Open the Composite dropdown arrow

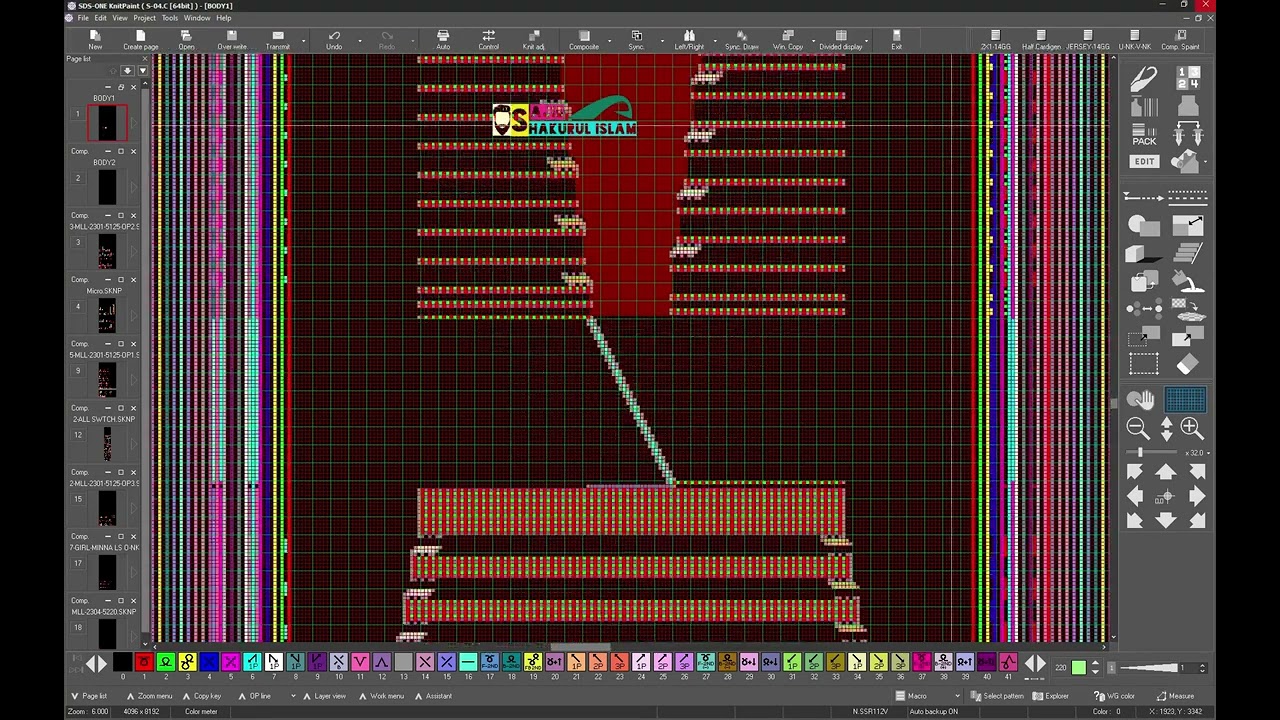[x=609, y=40]
